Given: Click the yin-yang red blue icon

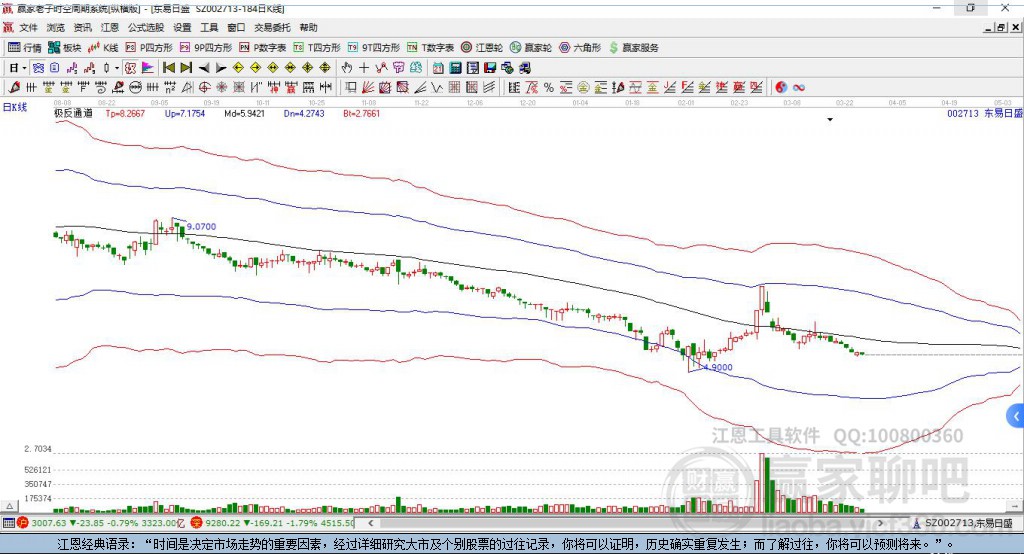Looking at the screenshot, I should [781, 88].
